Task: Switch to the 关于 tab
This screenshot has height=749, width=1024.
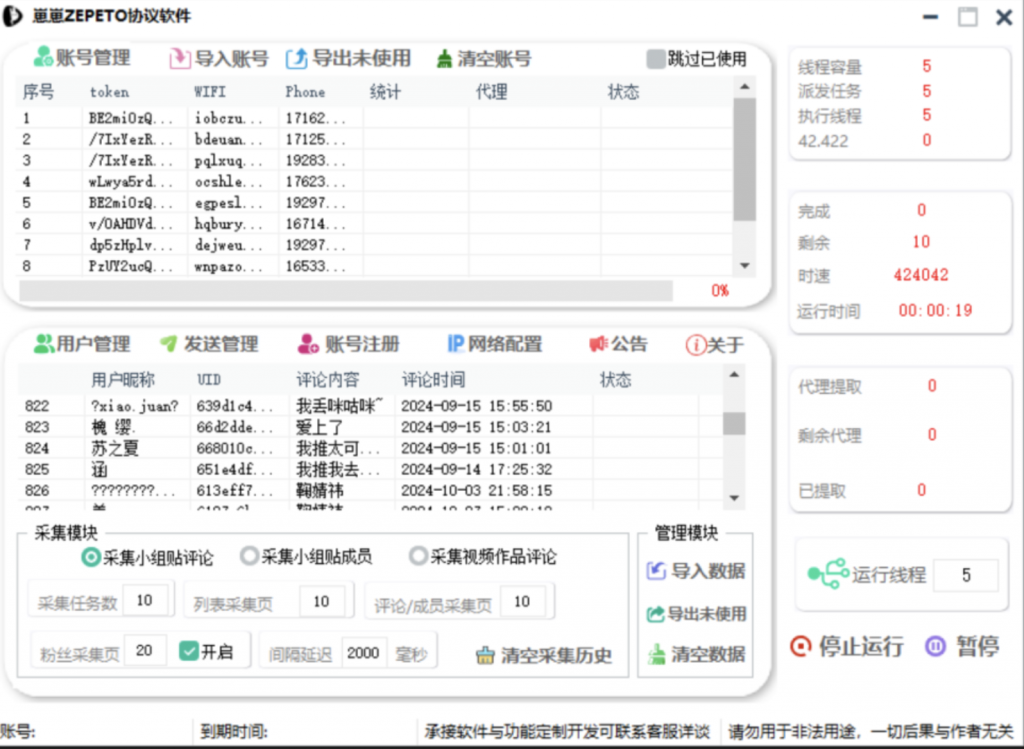Action: (715, 345)
